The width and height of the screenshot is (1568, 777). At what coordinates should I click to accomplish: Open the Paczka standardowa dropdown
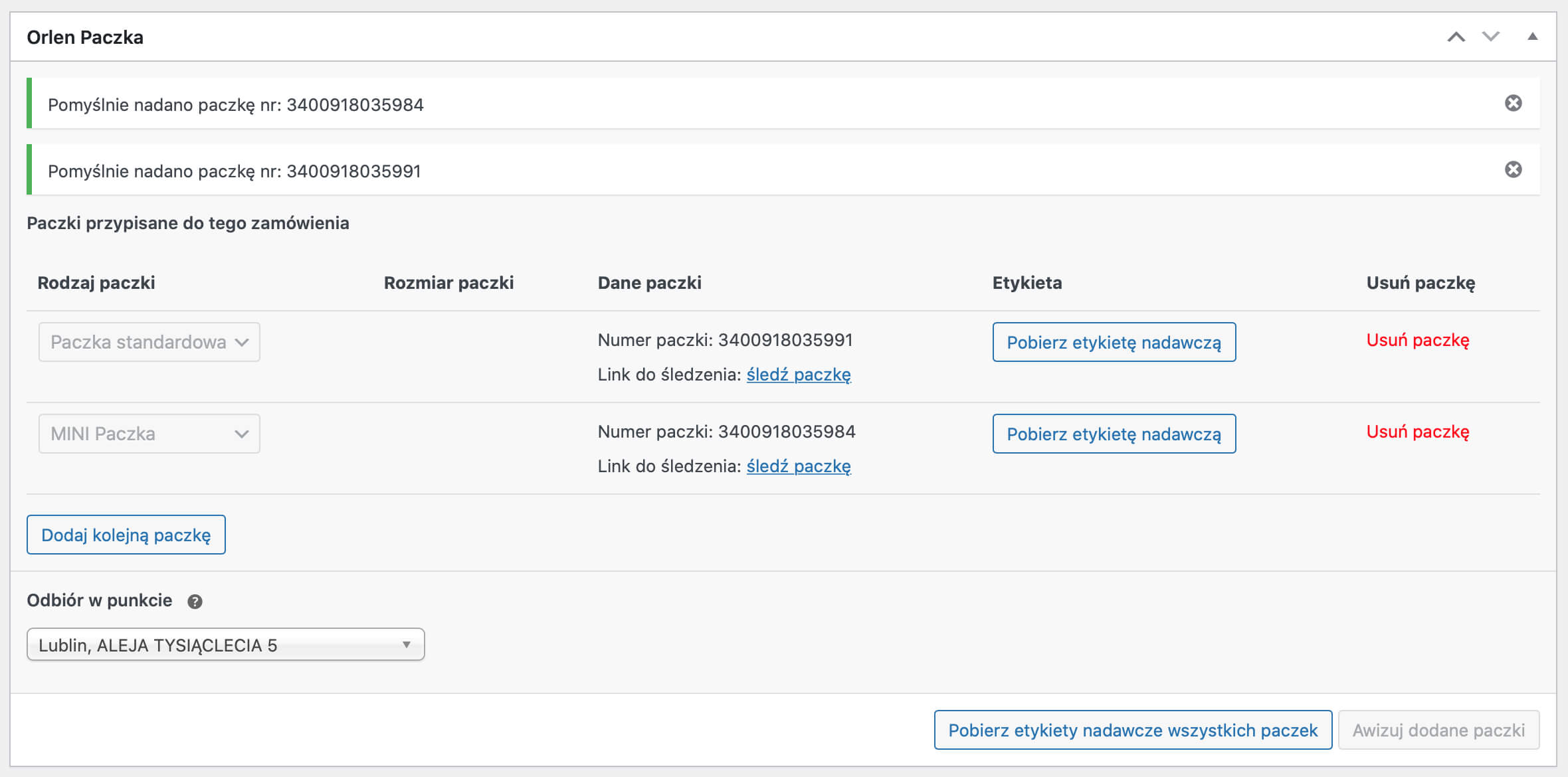[x=149, y=342]
